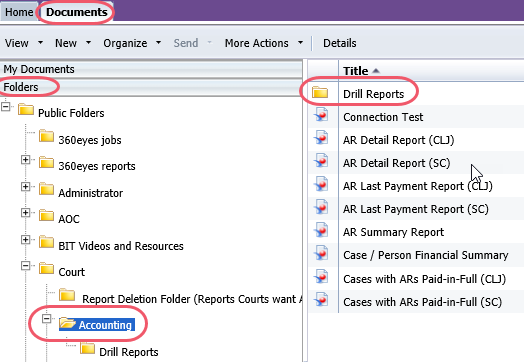
Task: Click Drill Reports folder icon in tree
Action: [x=88, y=348]
